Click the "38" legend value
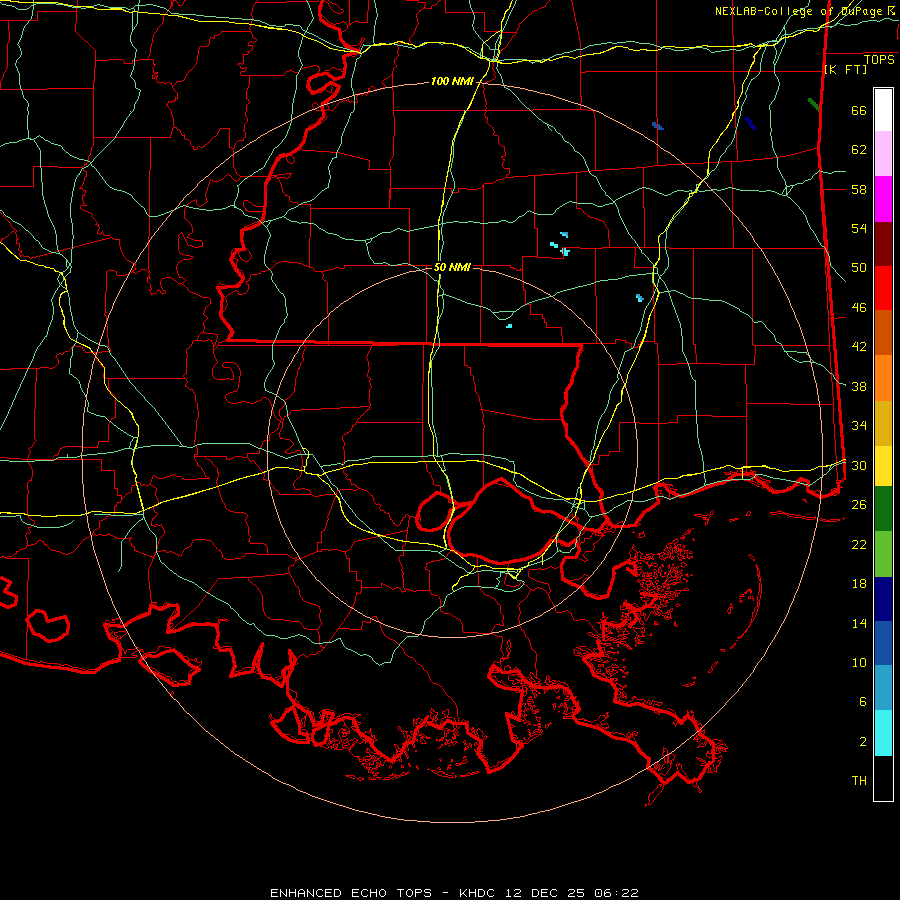This screenshot has width=900, height=900. click(x=859, y=386)
